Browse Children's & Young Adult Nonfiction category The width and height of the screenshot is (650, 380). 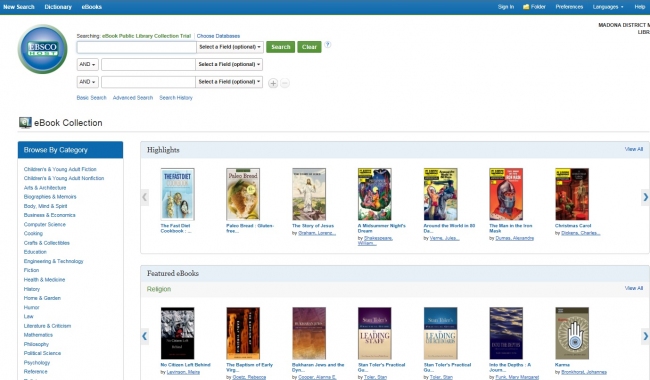64,178
